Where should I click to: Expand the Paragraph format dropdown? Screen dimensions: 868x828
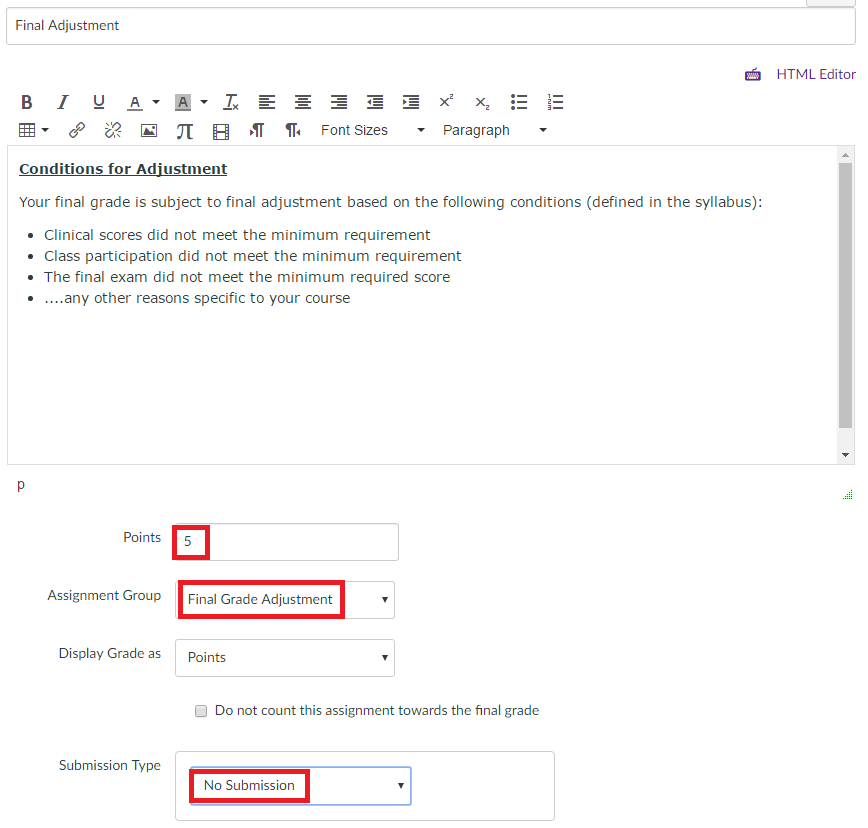[x=495, y=130]
